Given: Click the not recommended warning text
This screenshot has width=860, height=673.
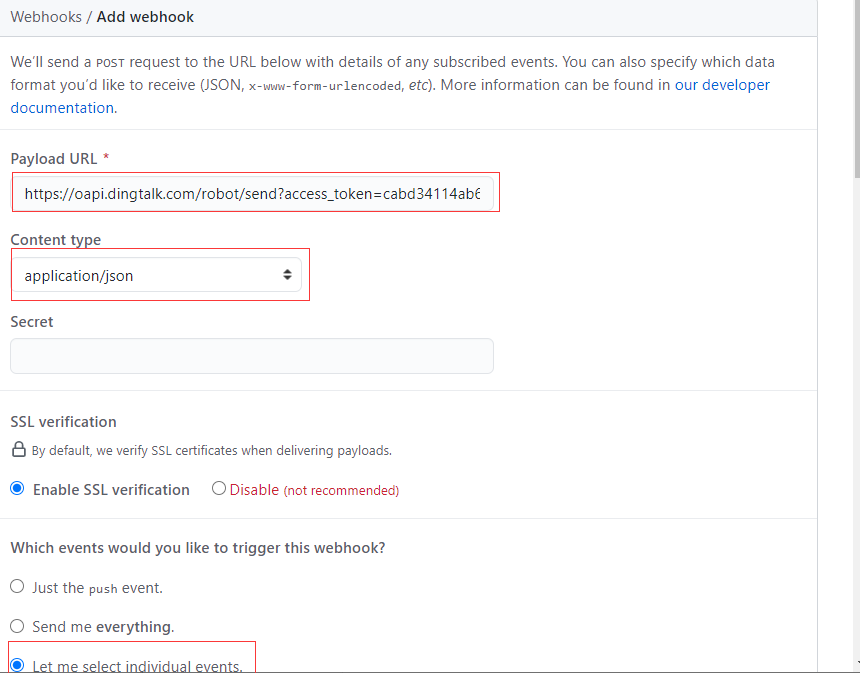Looking at the screenshot, I should [341, 490].
